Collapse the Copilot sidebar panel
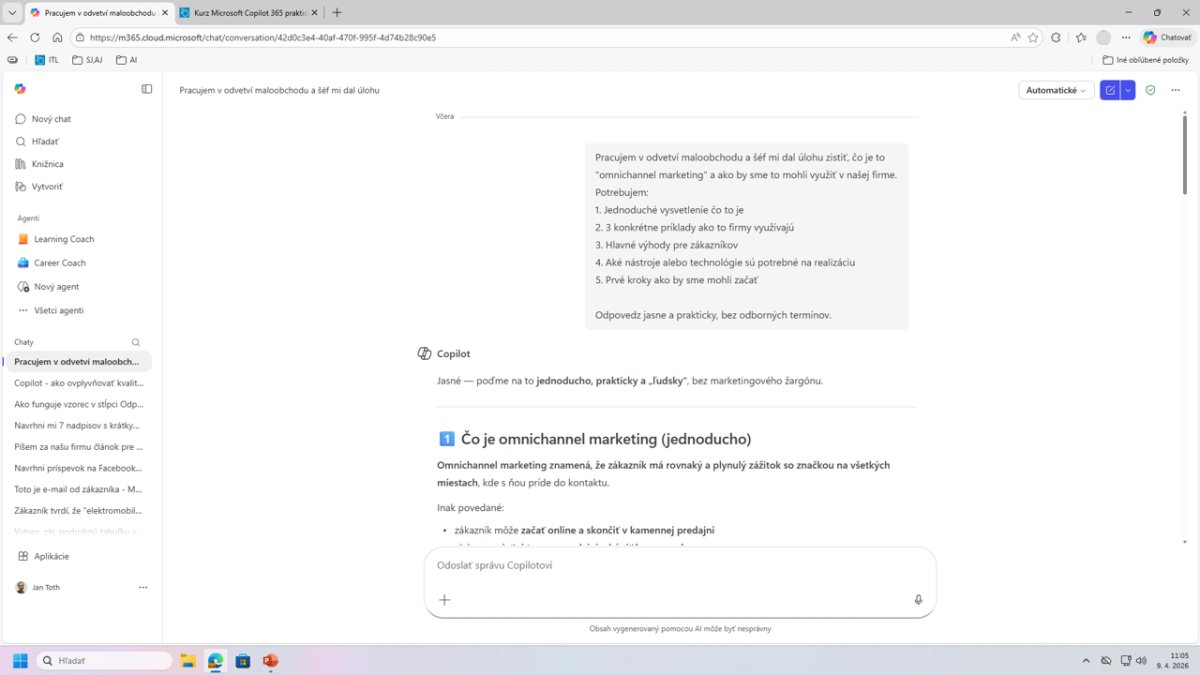 pos(147,89)
